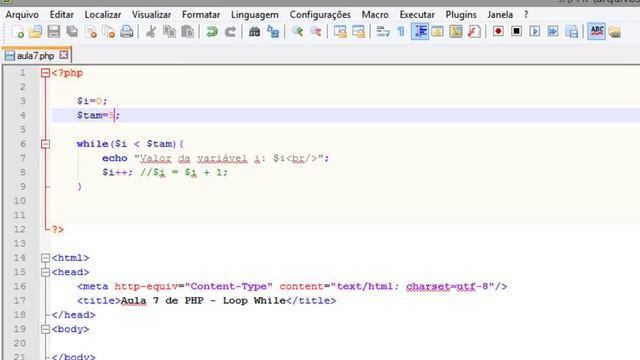
Task: Toggle the show all characters pilcrow
Action: (x=401, y=32)
